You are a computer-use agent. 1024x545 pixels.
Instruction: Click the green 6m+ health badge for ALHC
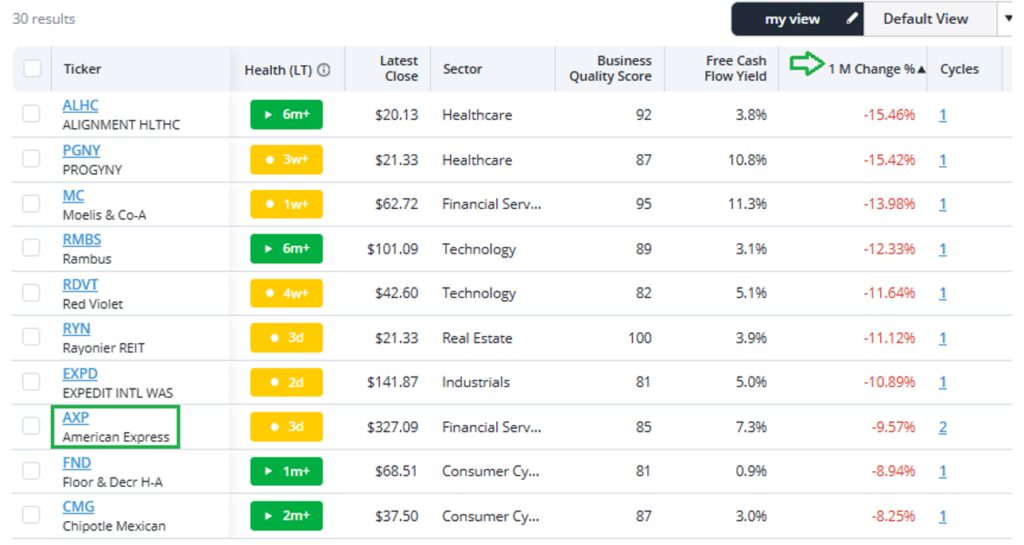286,115
